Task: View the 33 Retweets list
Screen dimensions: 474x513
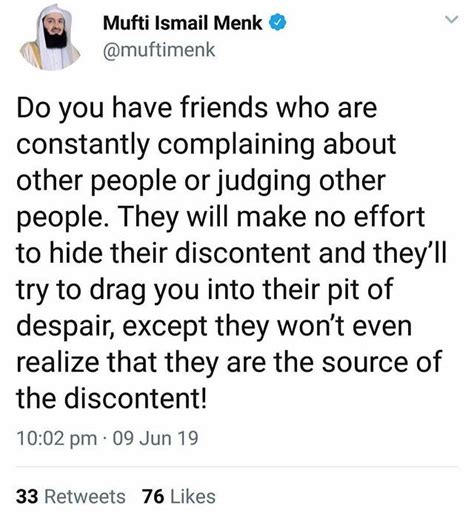Action: click(71, 496)
